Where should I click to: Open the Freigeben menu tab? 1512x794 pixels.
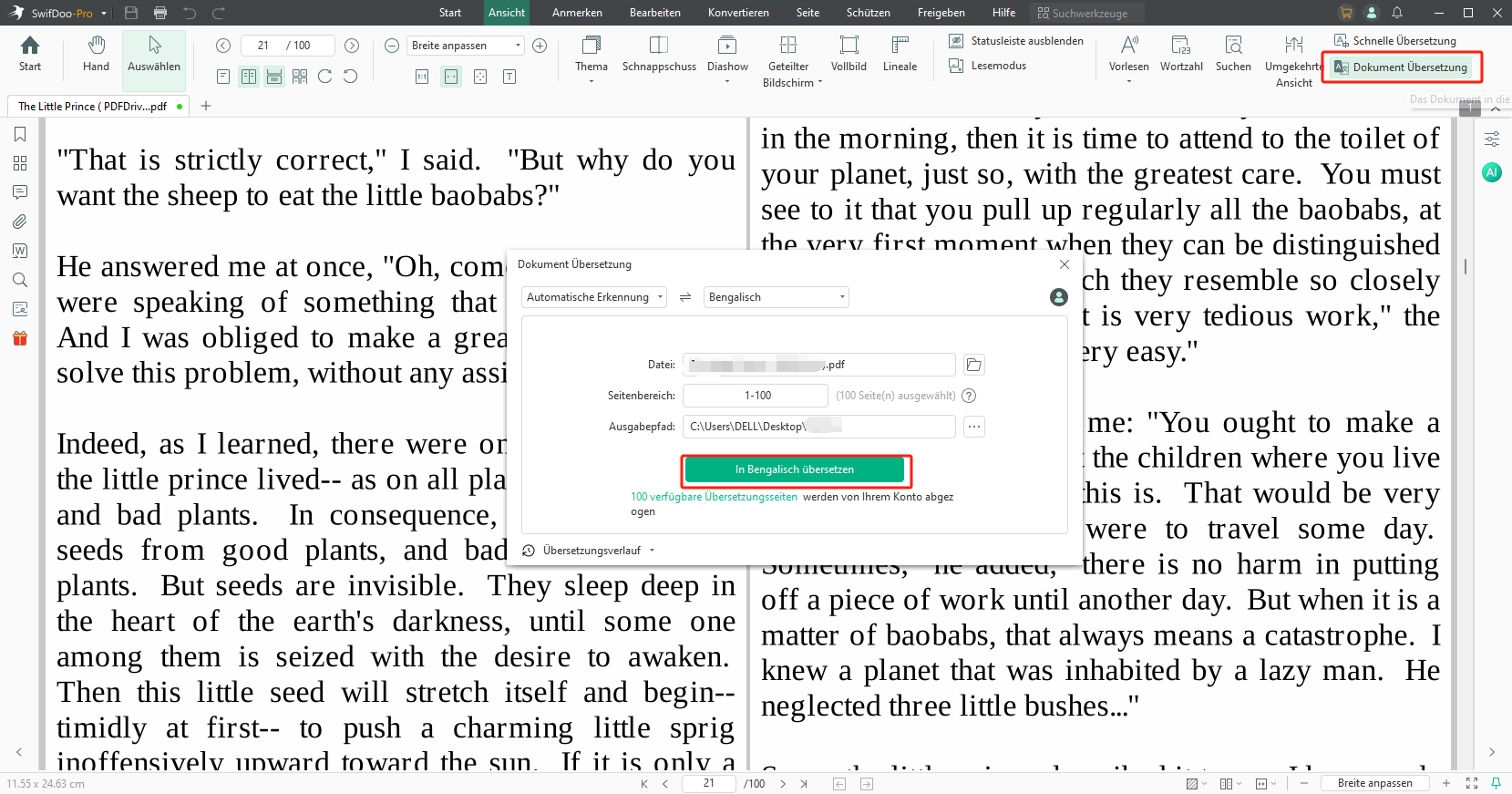(941, 13)
